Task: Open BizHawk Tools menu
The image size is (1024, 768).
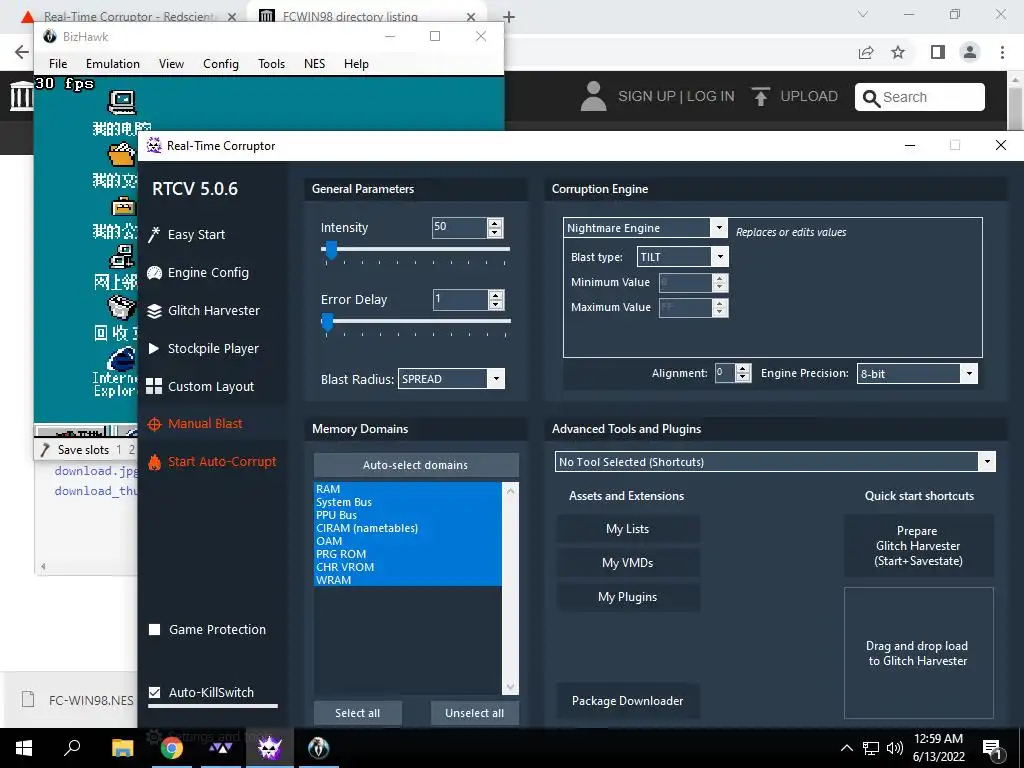Action: [271, 63]
